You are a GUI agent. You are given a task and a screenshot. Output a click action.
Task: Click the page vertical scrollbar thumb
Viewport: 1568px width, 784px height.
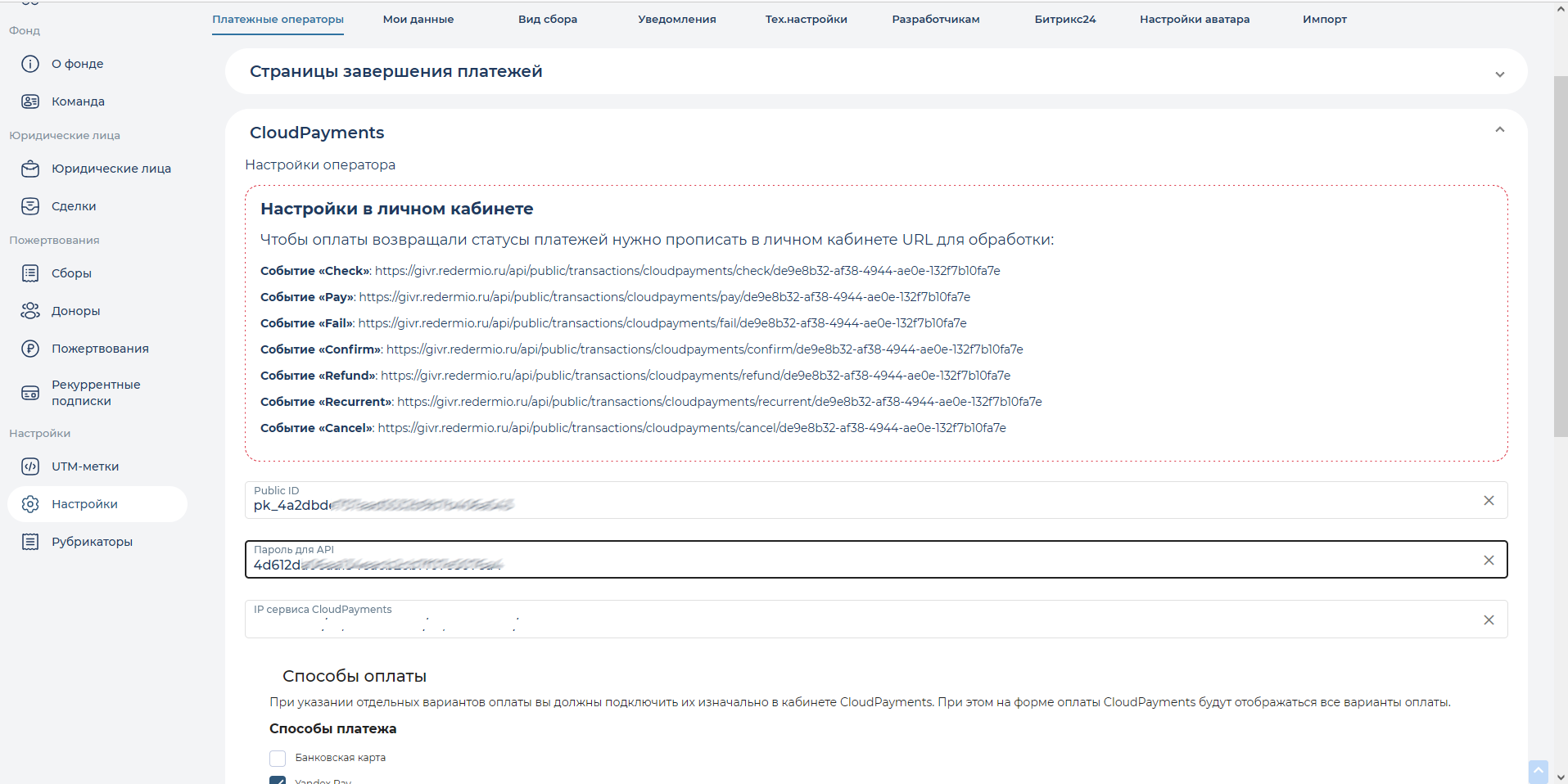pyautogui.click(x=1561, y=256)
